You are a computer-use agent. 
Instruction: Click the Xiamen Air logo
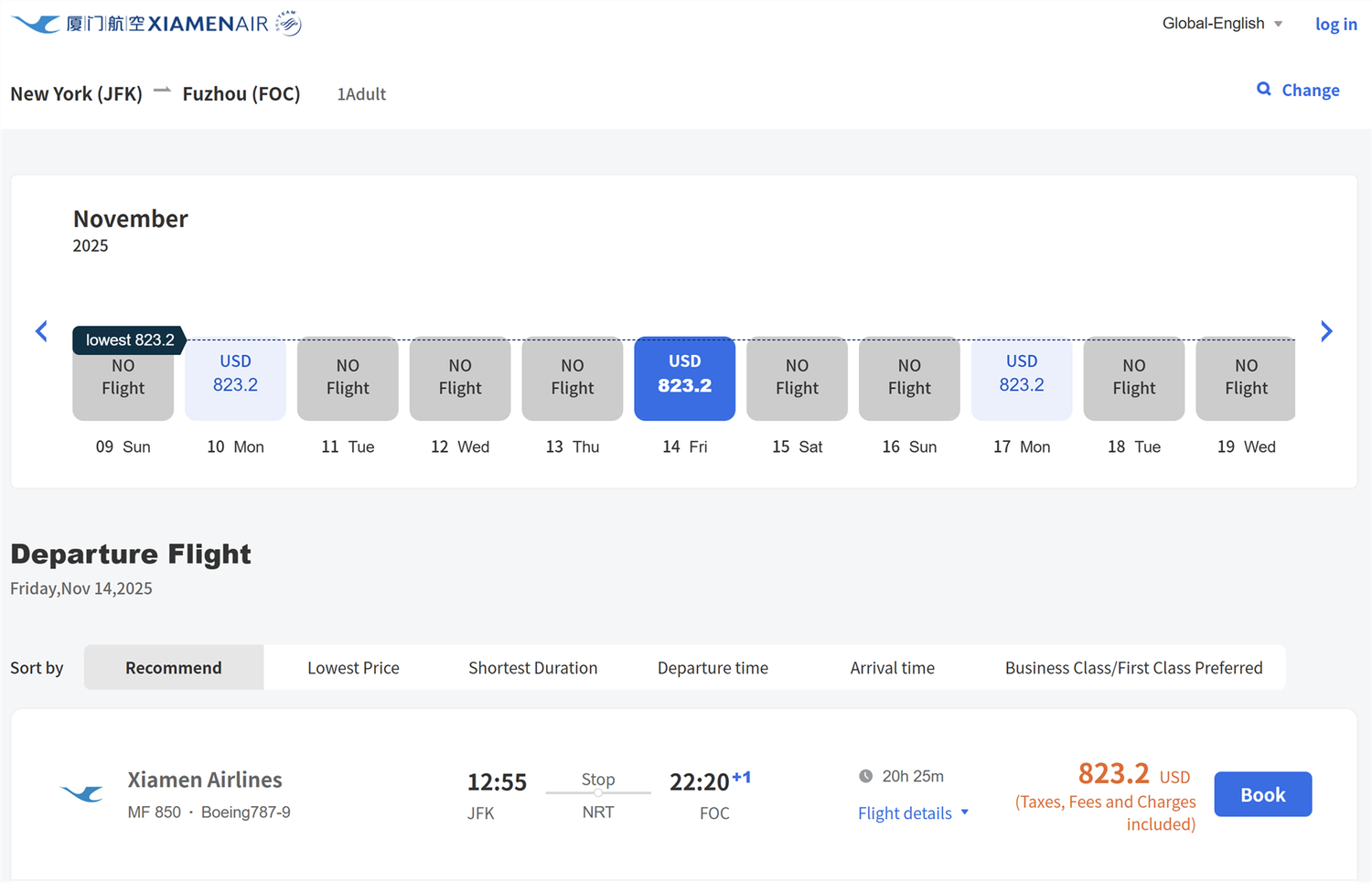(155, 24)
